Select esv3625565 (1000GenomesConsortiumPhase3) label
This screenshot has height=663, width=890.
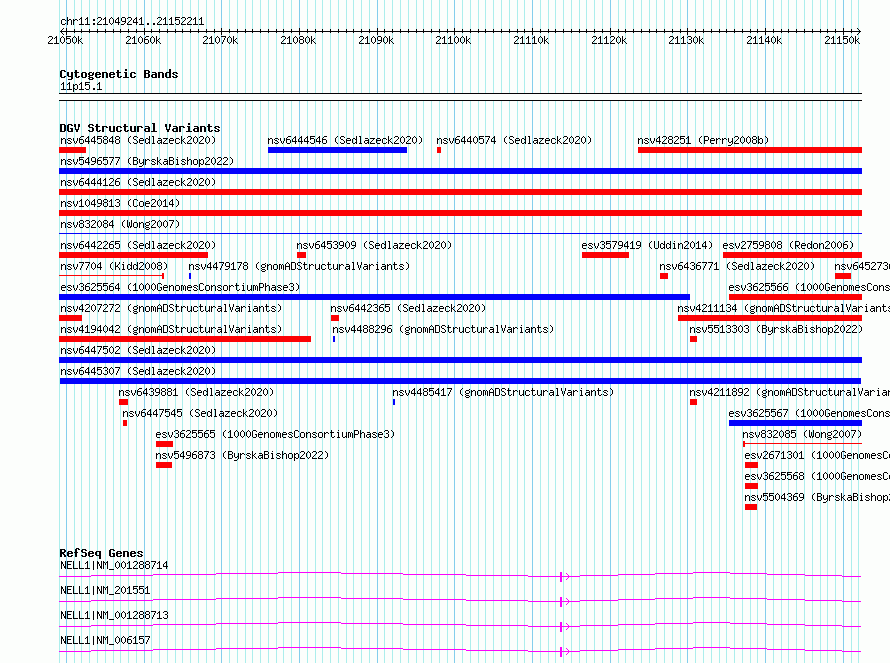(275, 434)
